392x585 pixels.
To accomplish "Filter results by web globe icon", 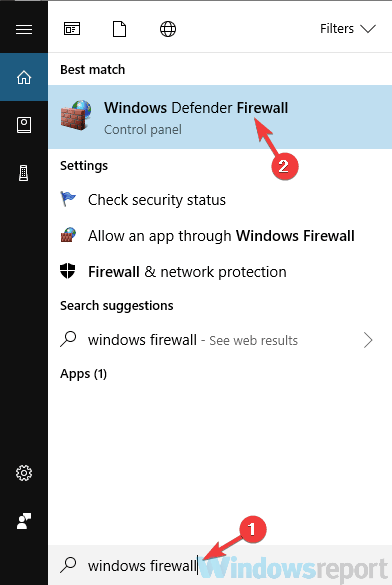I will (x=168, y=29).
